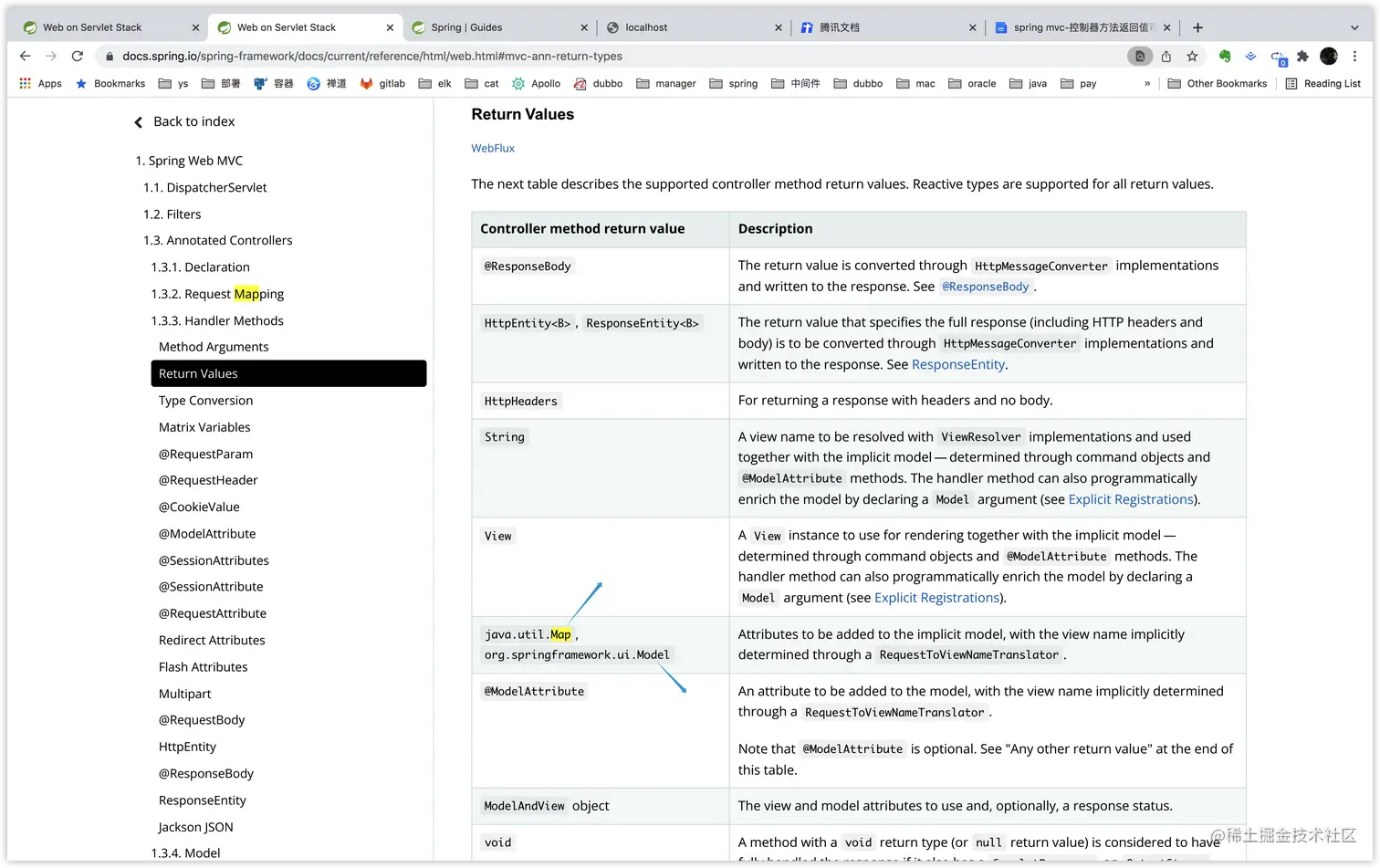
Task: Open Explicit Registrations link in View row
Action: [936, 598]
